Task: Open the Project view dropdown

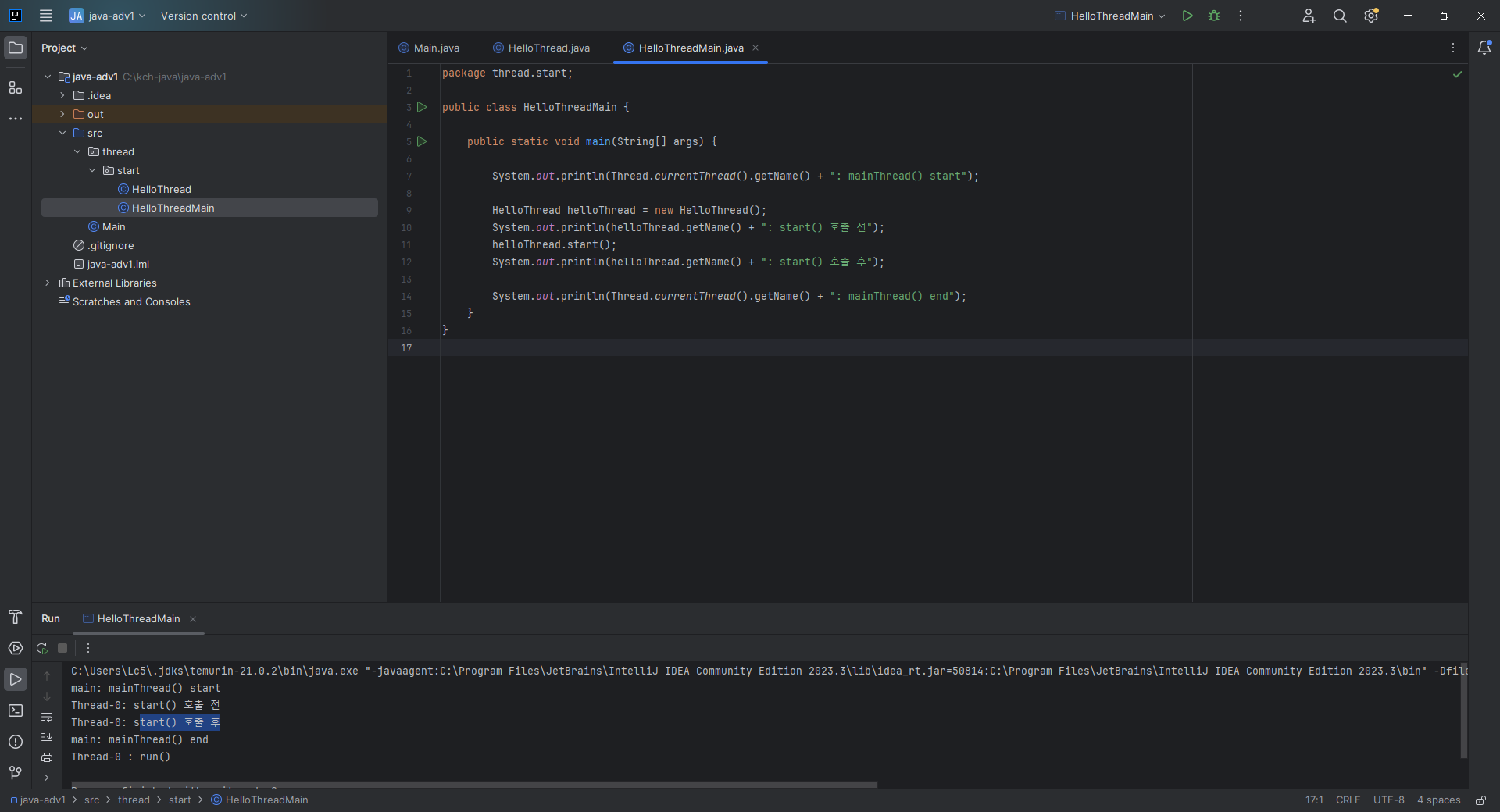Action: [x=64, y=48]
